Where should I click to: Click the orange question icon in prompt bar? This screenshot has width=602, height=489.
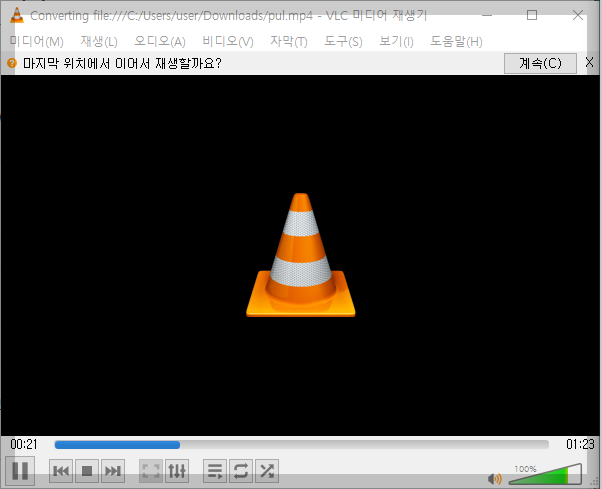click(12, 63)
